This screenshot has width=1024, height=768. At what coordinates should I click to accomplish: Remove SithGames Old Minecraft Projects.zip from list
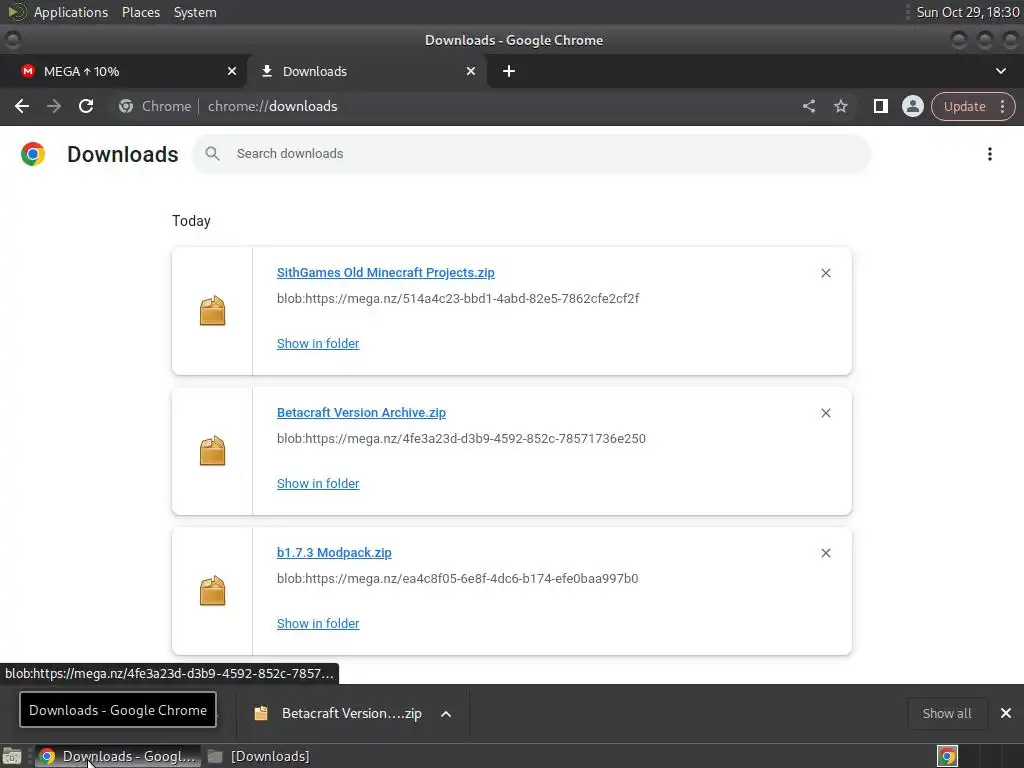pos(825,273)
